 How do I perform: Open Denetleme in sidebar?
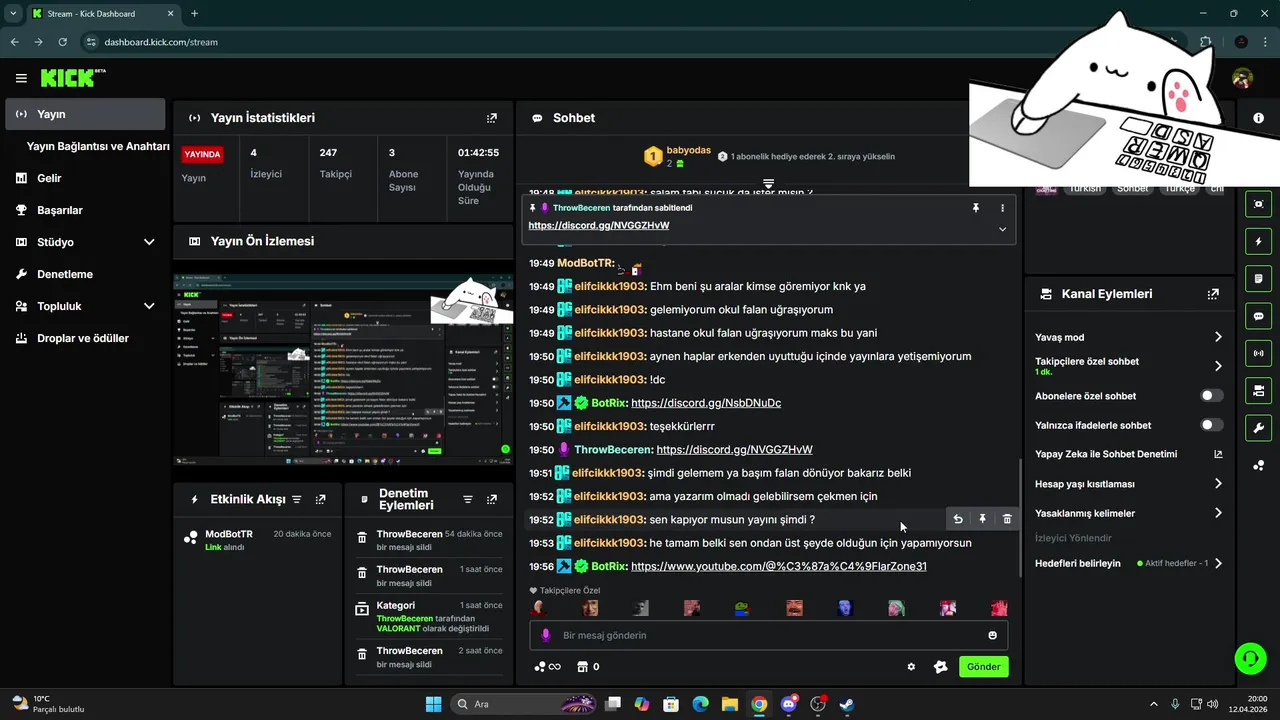(x=85, y=274)
